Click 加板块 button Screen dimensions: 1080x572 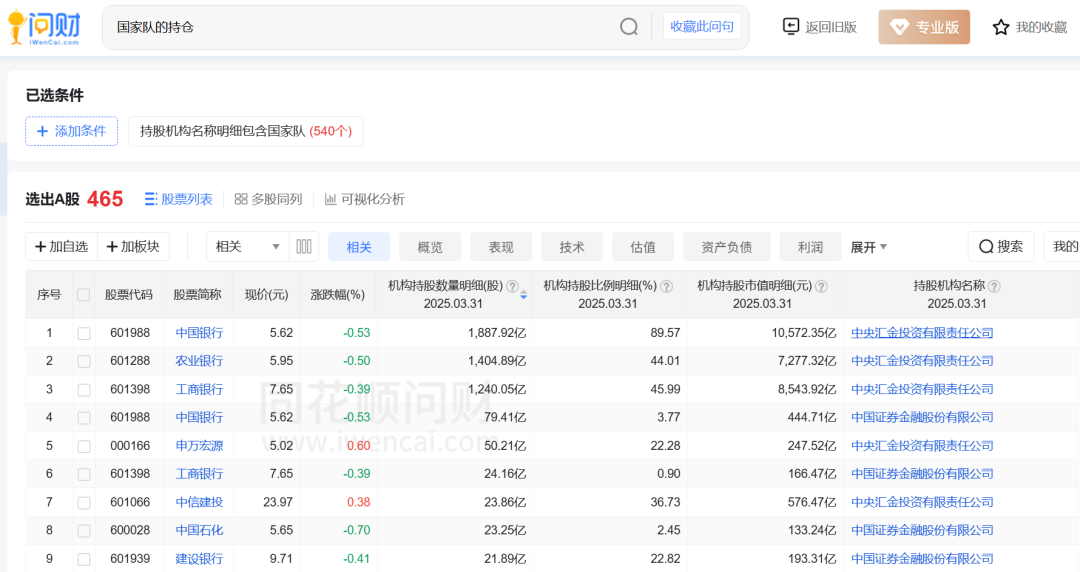(133, 247)
